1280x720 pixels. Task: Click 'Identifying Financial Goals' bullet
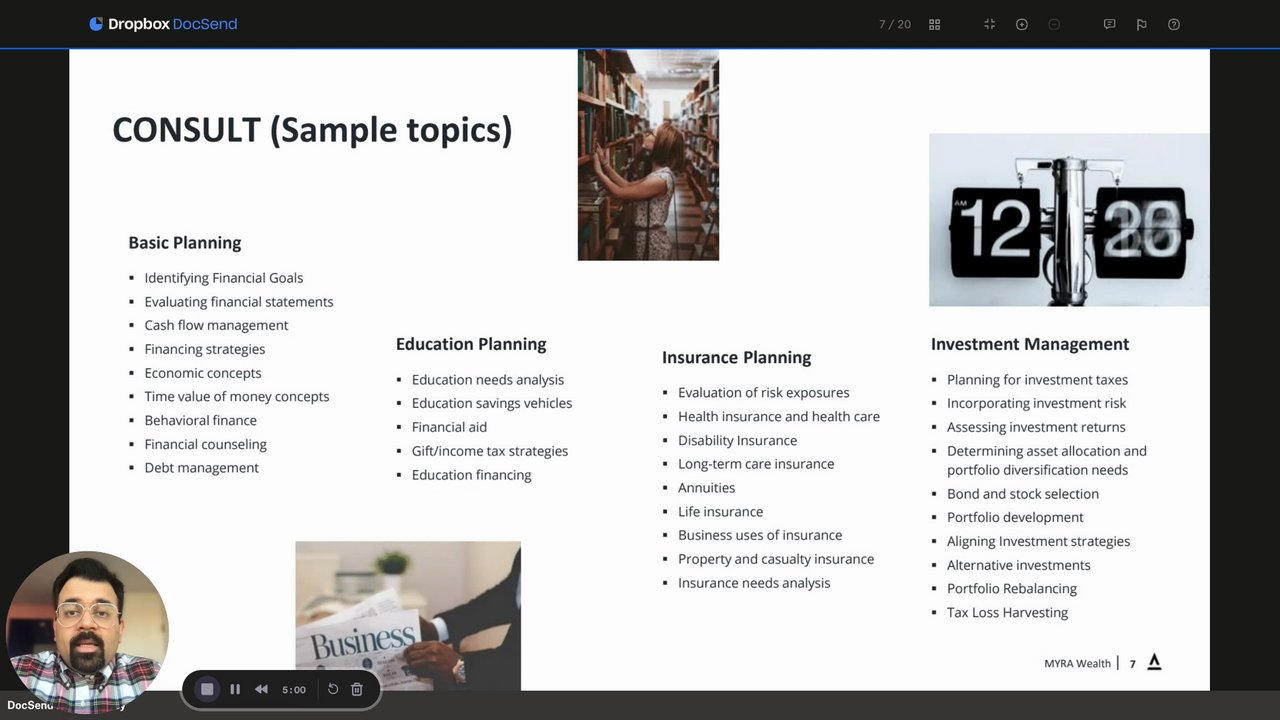pos(224,278)
